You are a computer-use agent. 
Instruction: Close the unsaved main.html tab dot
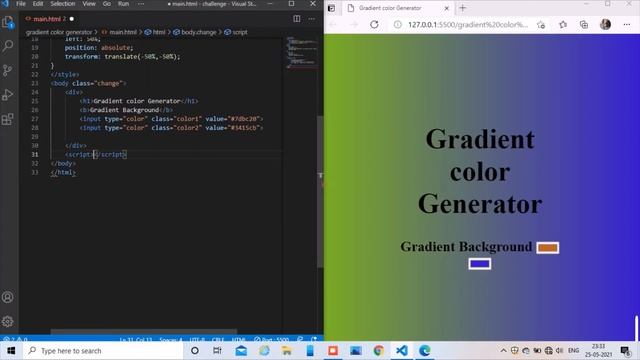click(72, 19)
